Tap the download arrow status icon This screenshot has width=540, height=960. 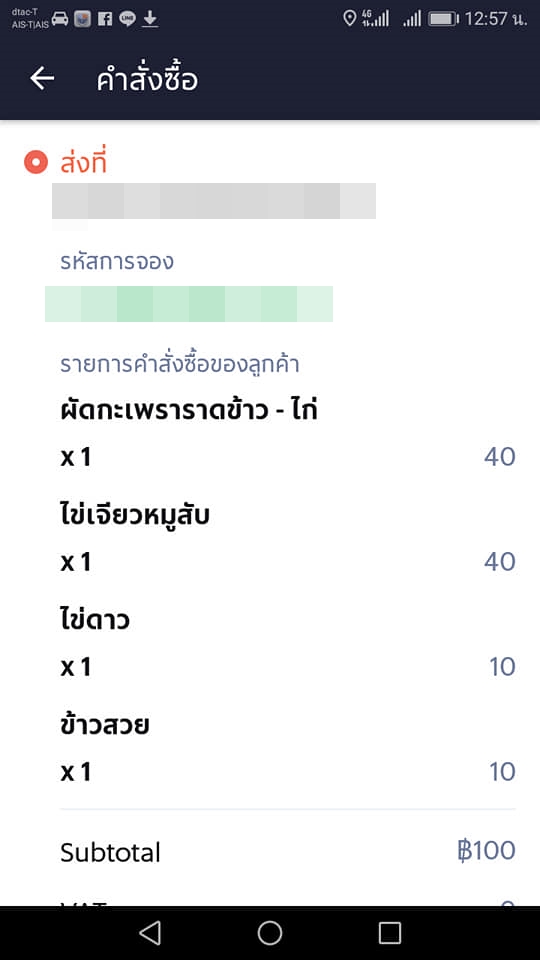(150, 19)
